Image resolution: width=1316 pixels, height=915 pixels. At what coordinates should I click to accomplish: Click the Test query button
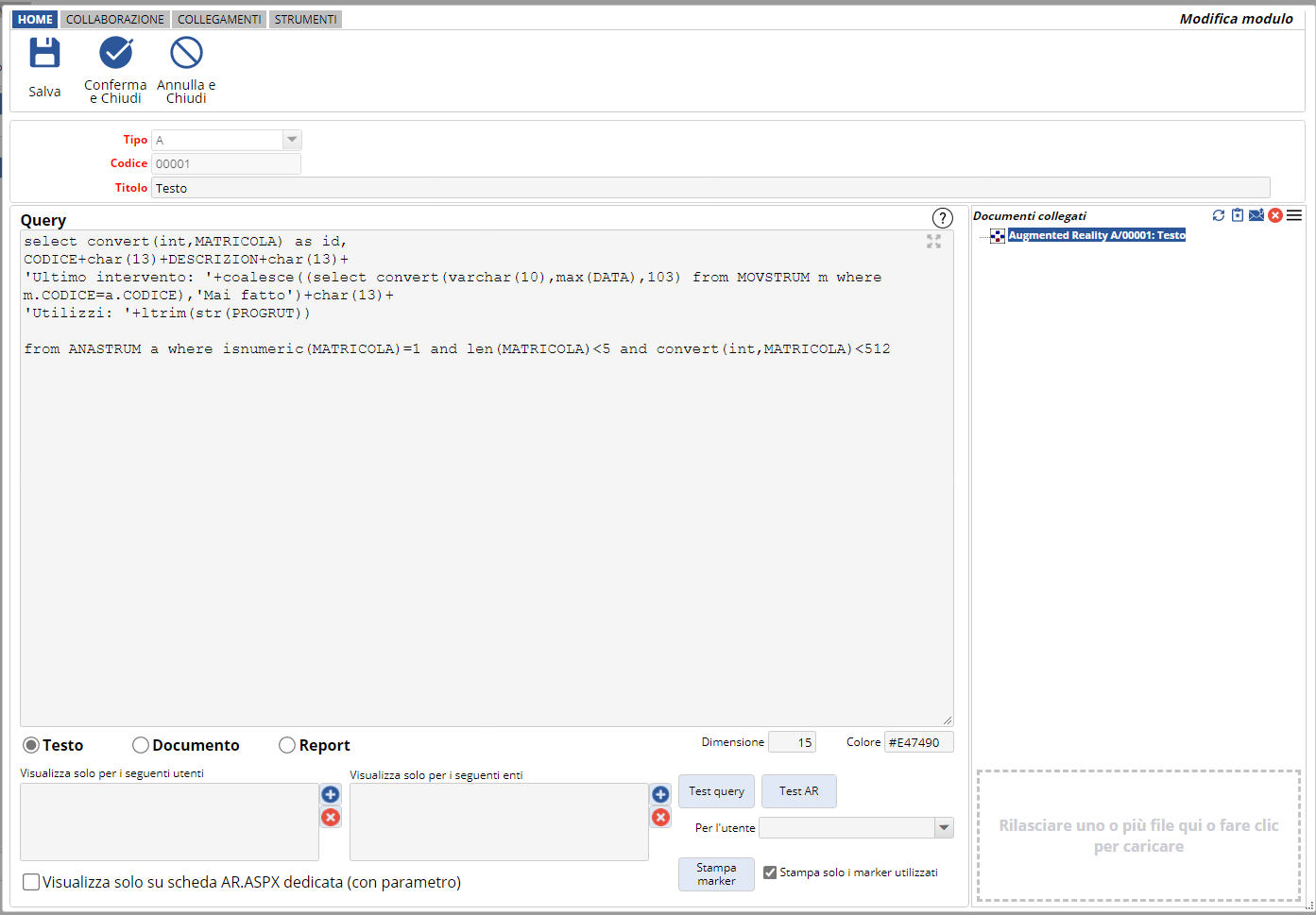click(x=716, y=791)
